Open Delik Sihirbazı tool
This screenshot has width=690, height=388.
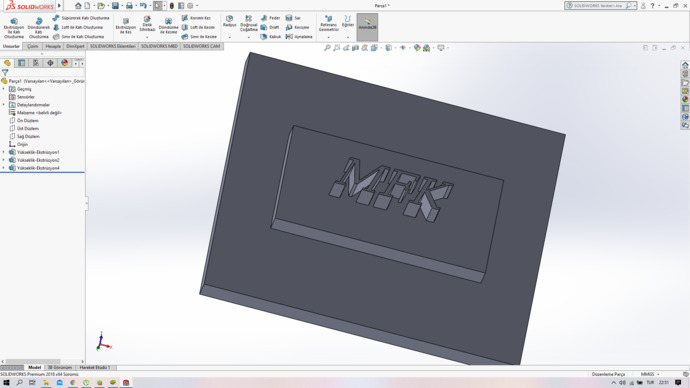(147, 24)
